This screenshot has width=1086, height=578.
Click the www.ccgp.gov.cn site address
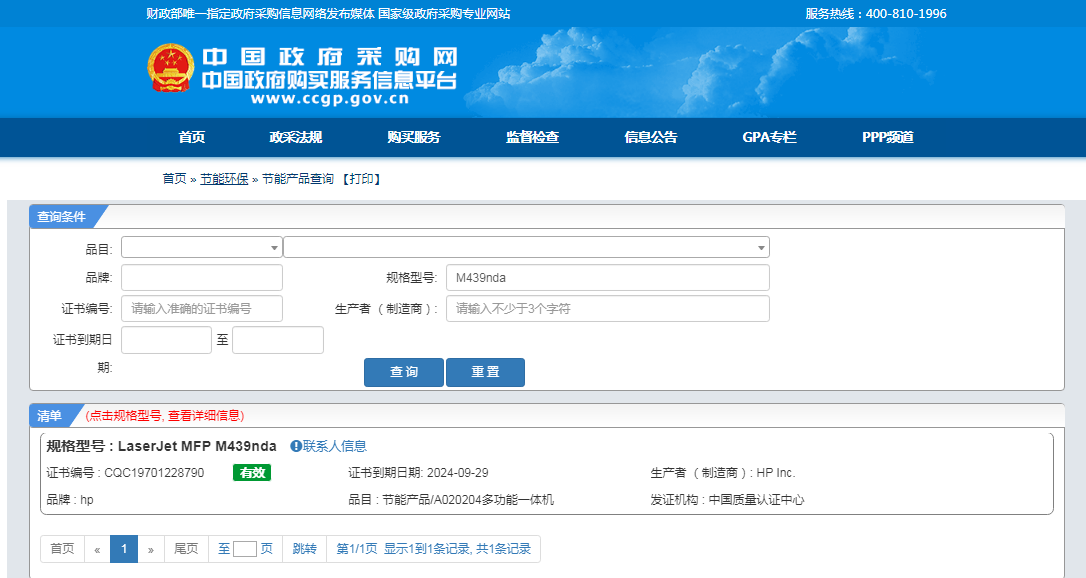(330, 99)
